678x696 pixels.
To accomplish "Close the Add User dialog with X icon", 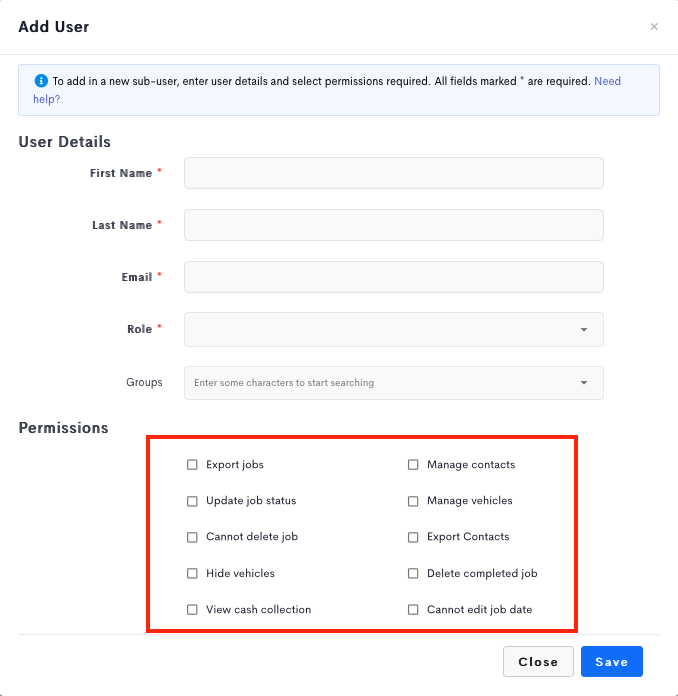I will pos(654,27).
